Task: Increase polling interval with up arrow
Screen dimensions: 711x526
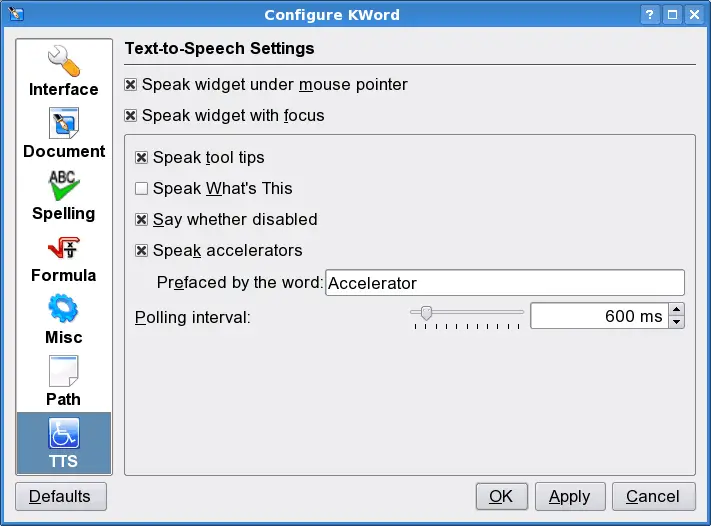Action: tap(677, 310)
